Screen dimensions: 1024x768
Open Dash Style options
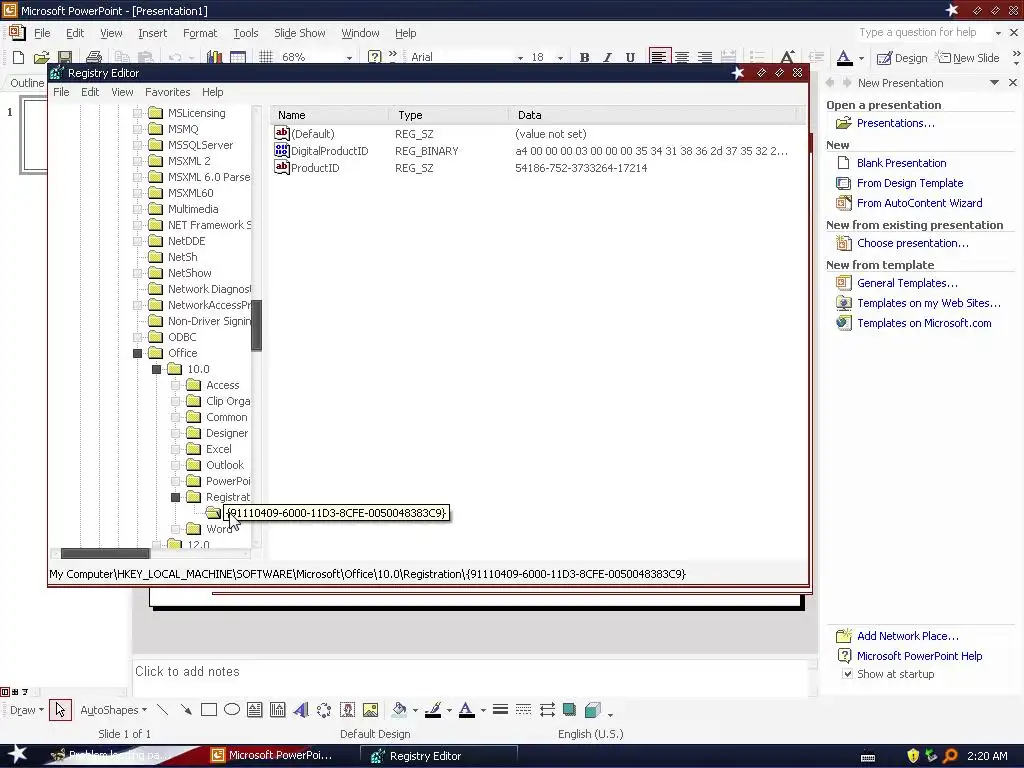[x=523, y=710]
